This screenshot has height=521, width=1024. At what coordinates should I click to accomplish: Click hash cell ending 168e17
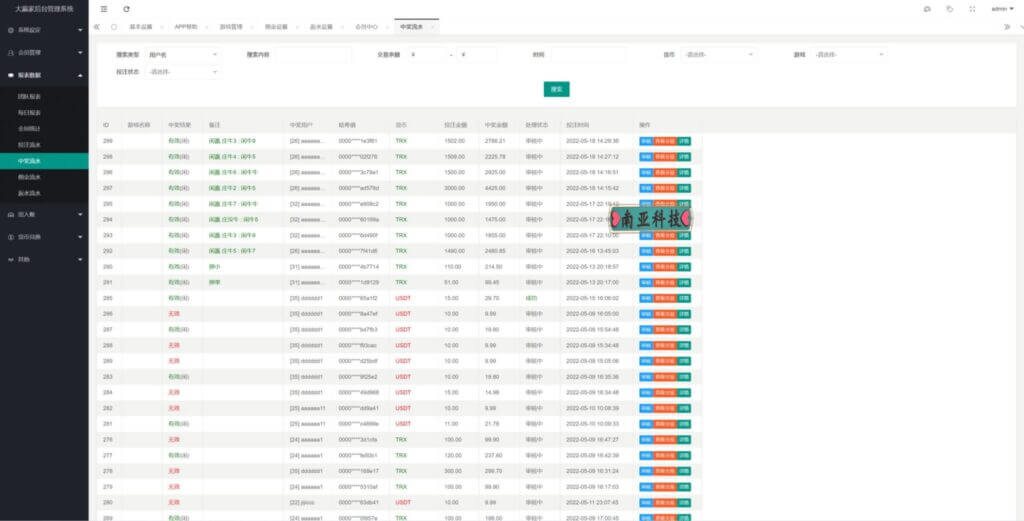[x=358, y=471]
